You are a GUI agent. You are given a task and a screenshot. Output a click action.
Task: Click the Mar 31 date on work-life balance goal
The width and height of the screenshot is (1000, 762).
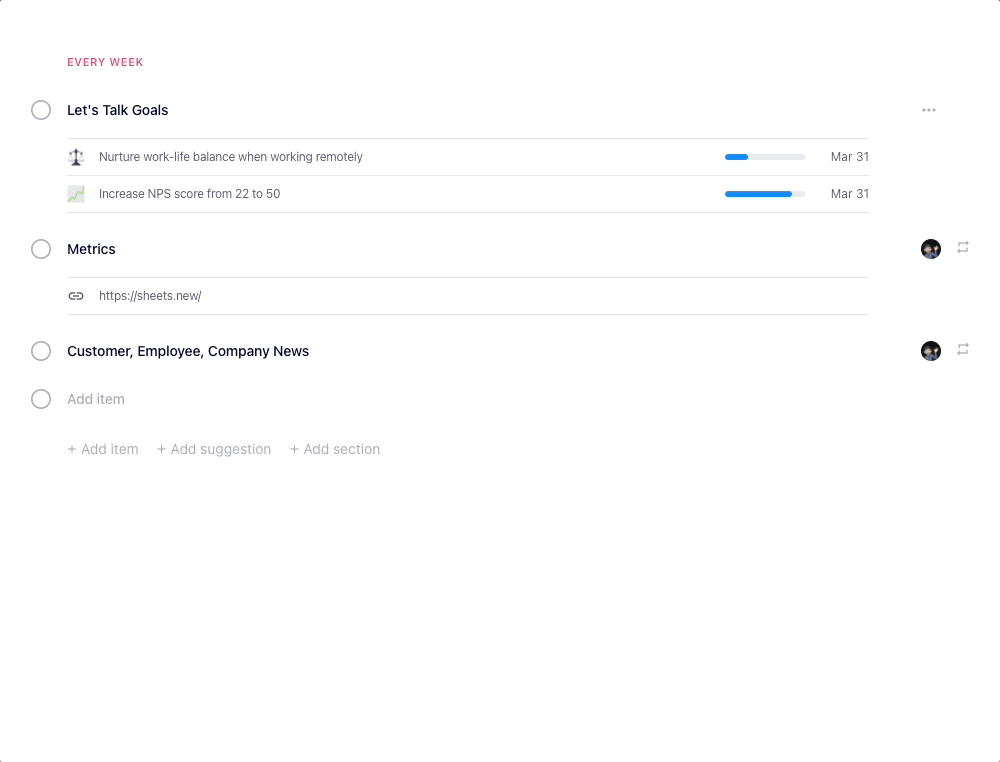pyautogui.click(x=849, y=157)
